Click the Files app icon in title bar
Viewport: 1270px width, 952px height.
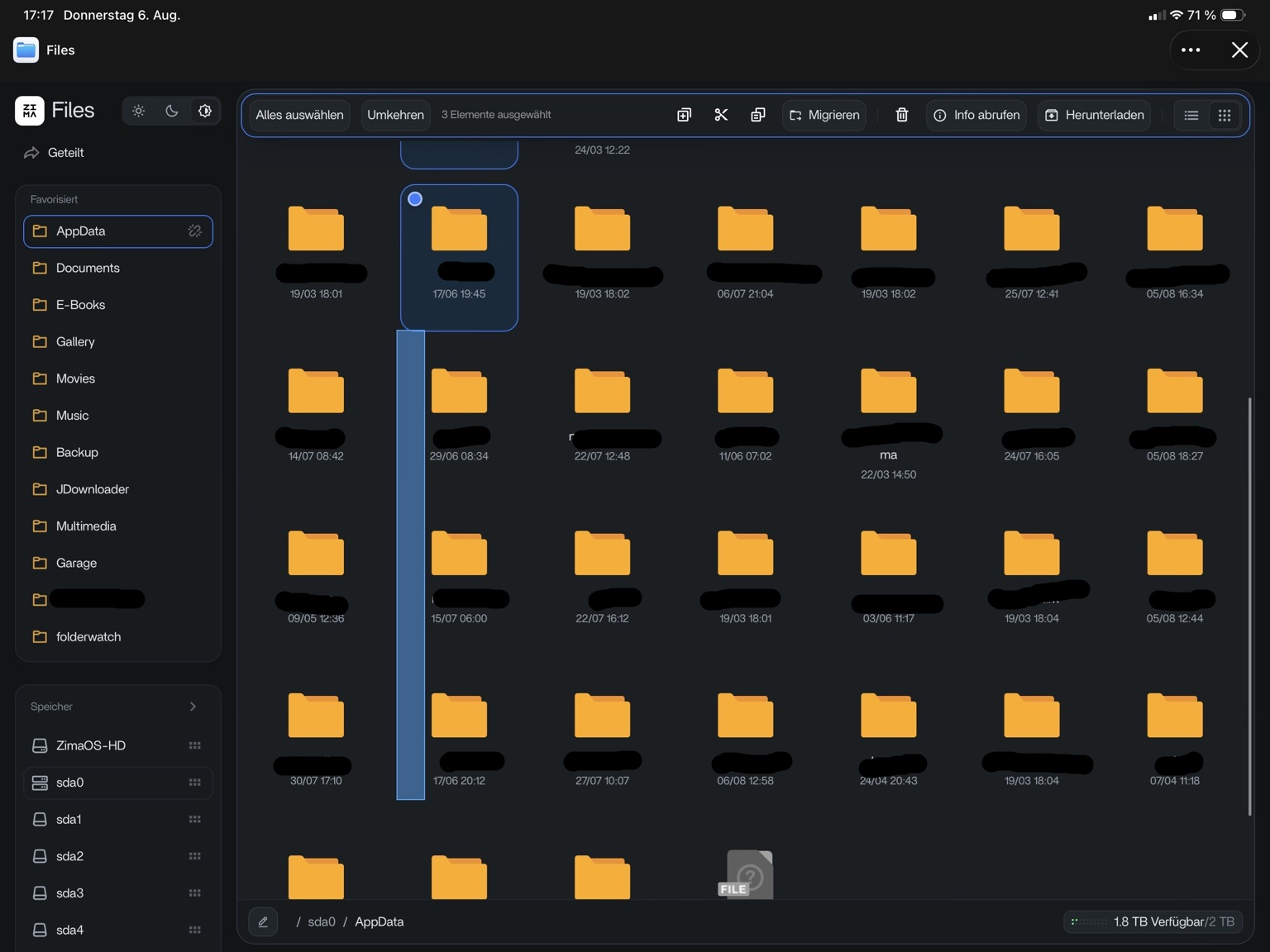[26, 50]
